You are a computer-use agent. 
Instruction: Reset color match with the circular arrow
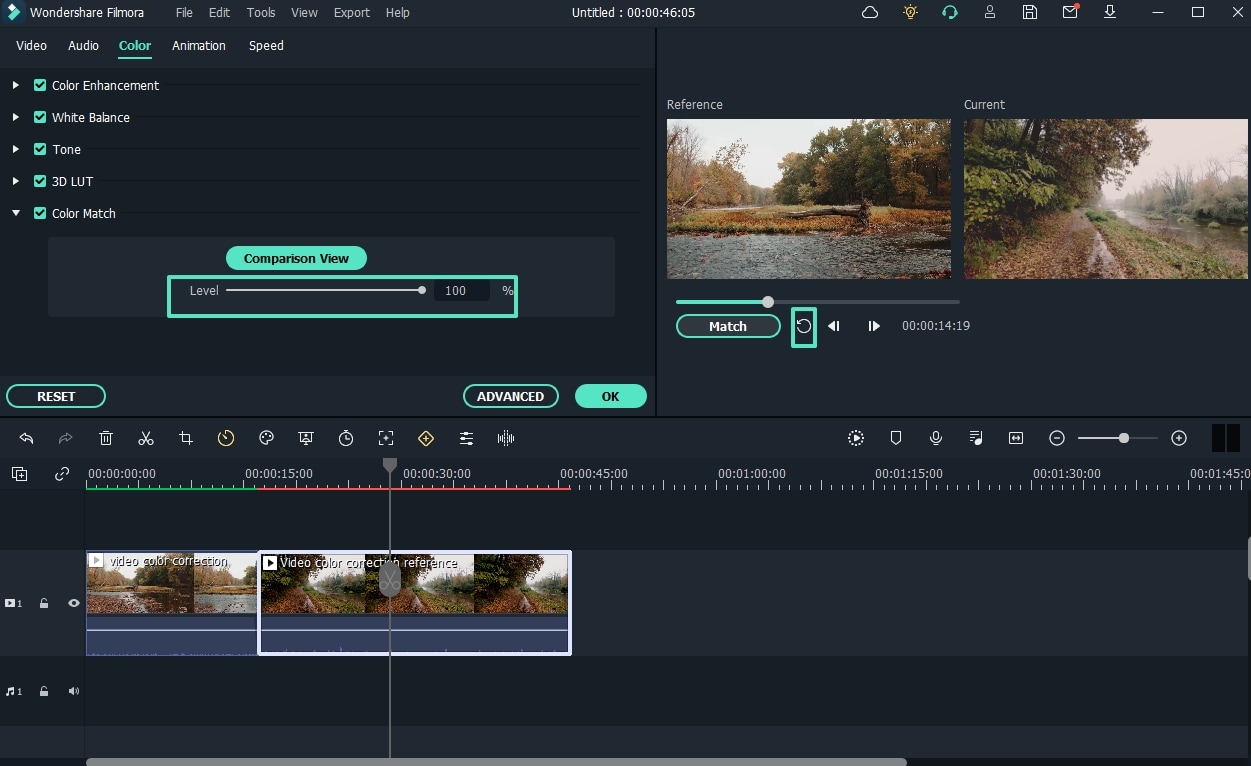click(x=804, y=326)
